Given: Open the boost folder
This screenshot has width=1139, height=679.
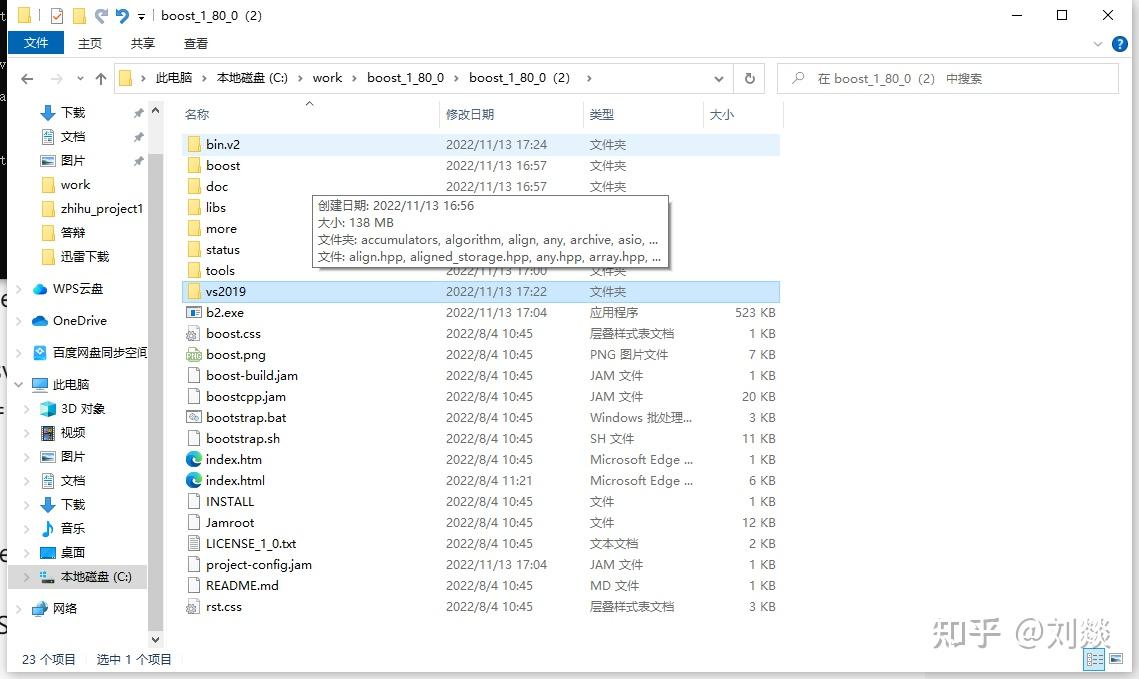Looking at the screenshot, I should click(223, 165).
